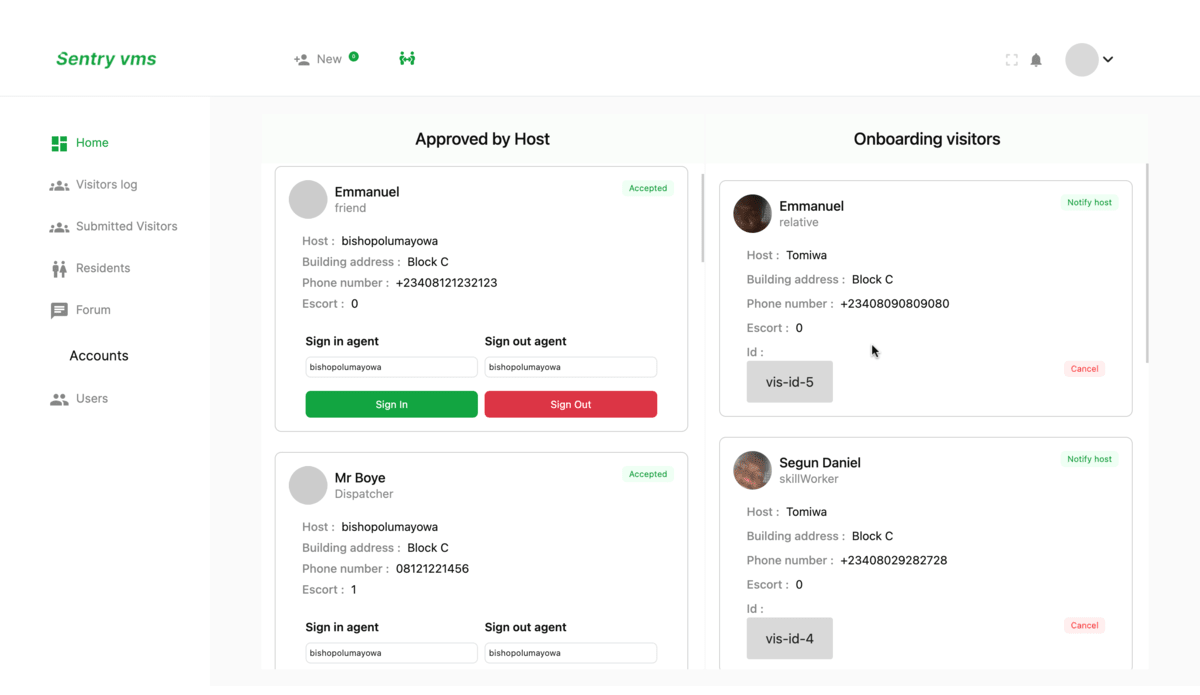Click the Users people icon
This screenshot has height=695, width=1200.
pos(59,399)
